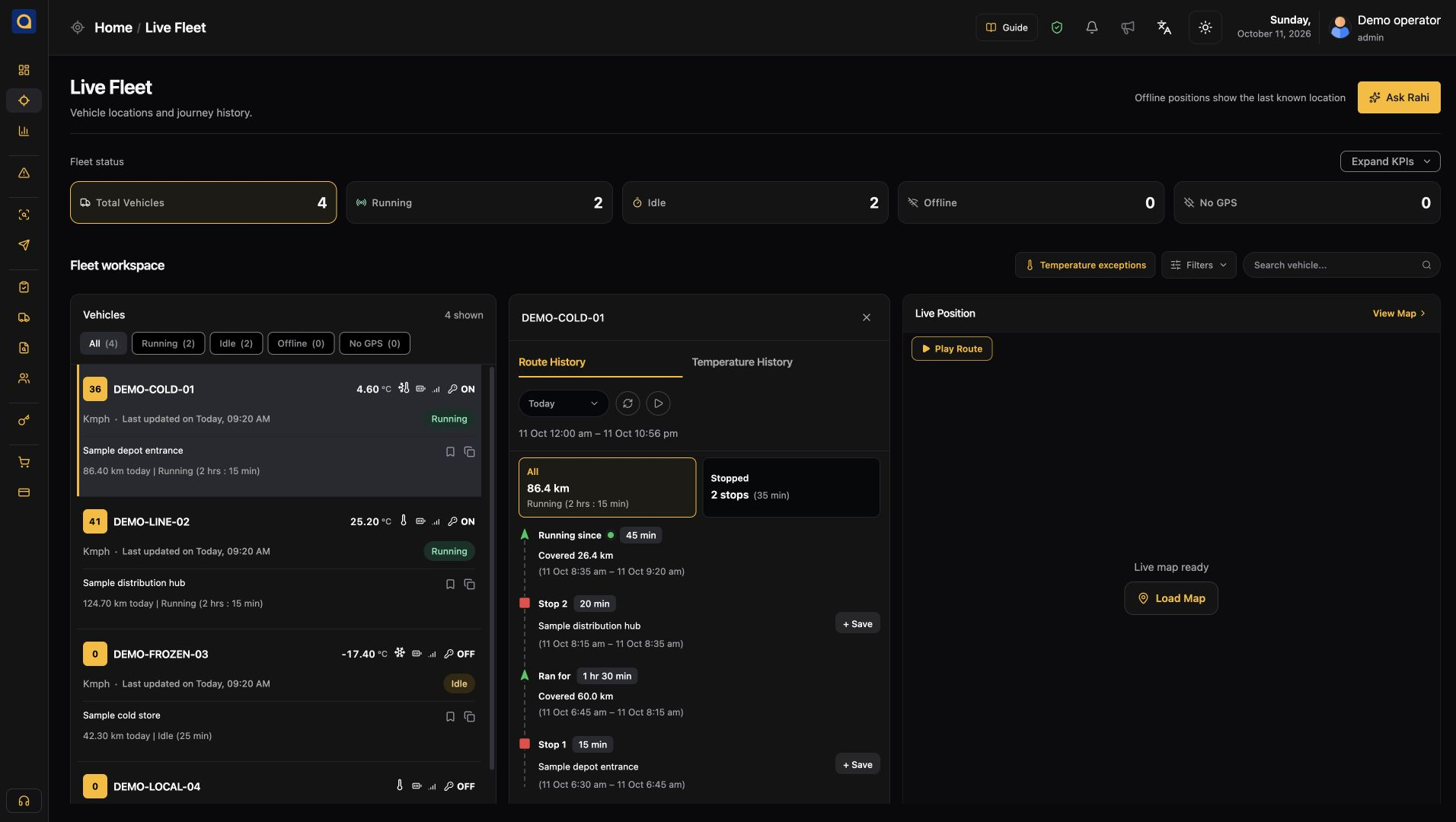Select the All 86.4 km summary card
The width and height of the screenshot is (1456, 822).
pos(607,487)
